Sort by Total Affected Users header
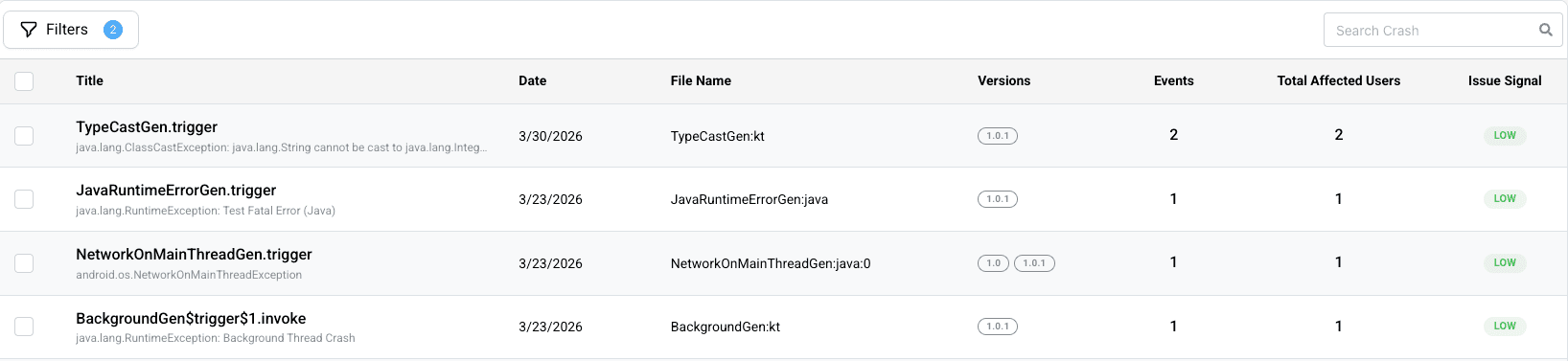The width and height of the screenshot is (1568, 361). pos(1338,80)
